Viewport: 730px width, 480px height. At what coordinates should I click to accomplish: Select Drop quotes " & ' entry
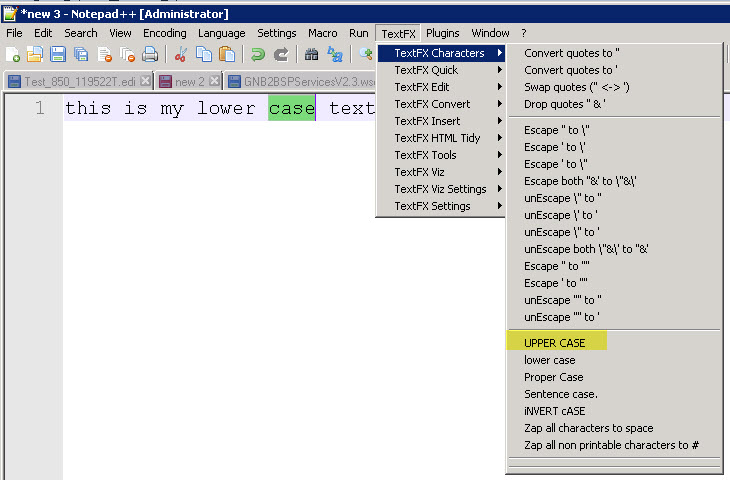[x=614, y=104]
